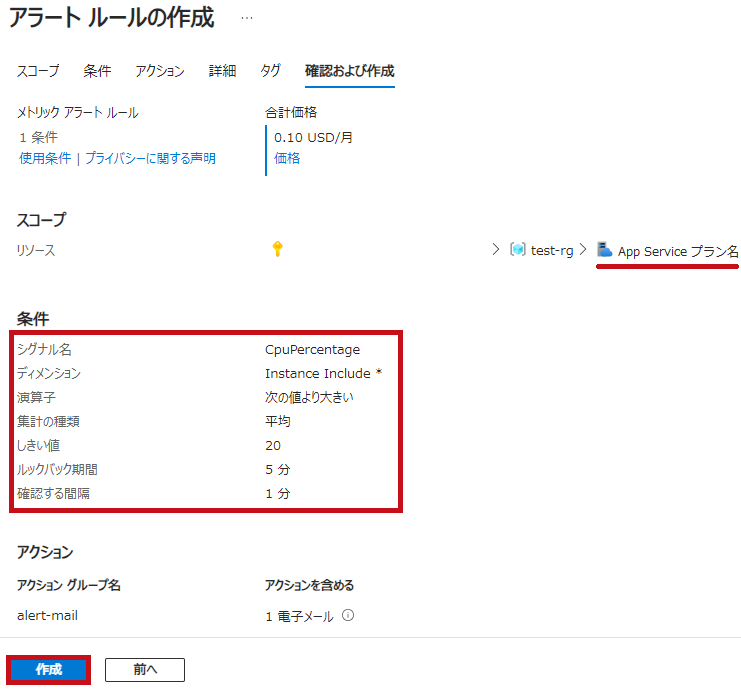Click the ディメンション label
The width and height of the screenshot is (741, 691).
click(49, 373)
